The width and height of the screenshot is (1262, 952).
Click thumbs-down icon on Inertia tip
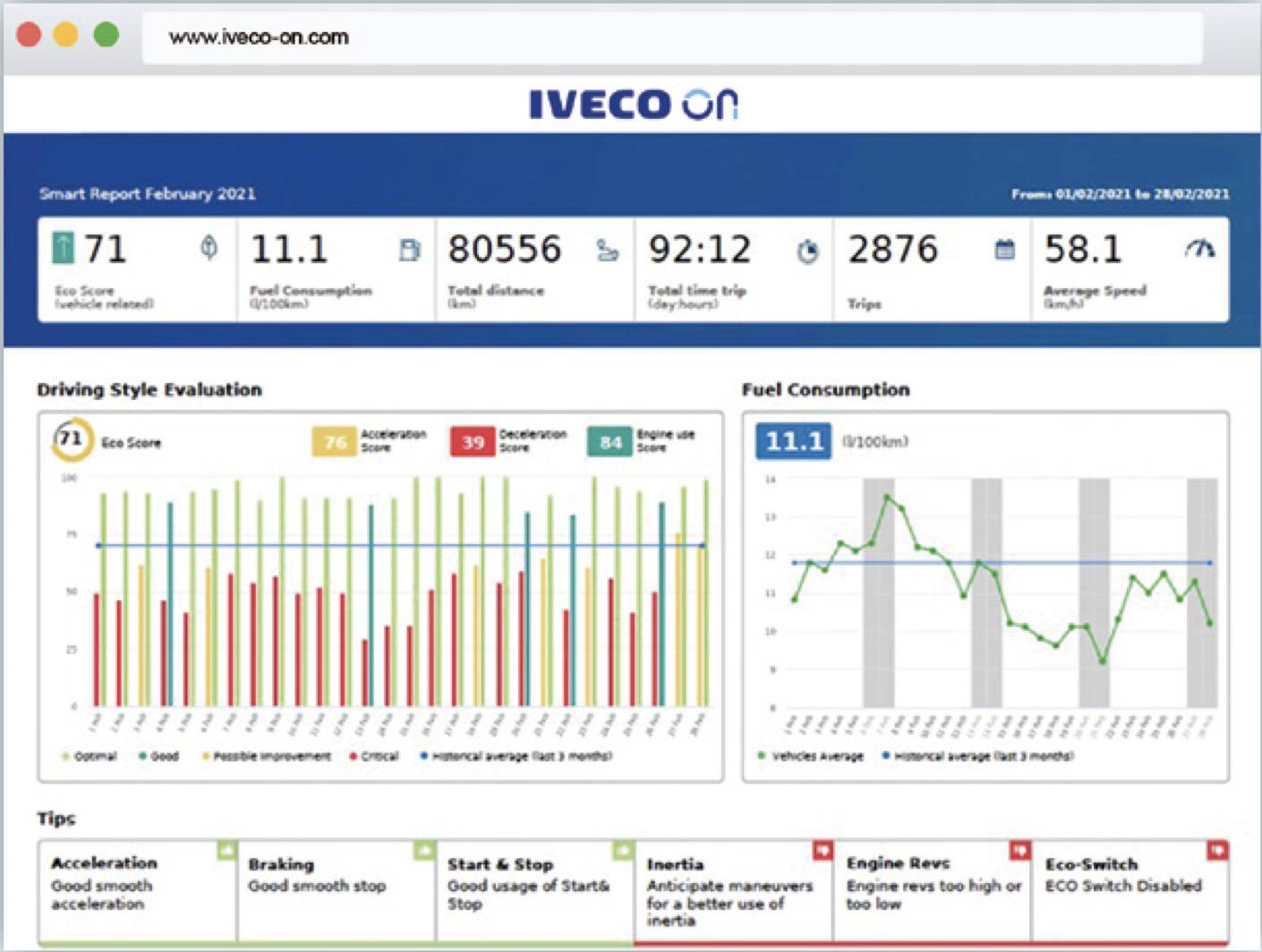point(823,849)
